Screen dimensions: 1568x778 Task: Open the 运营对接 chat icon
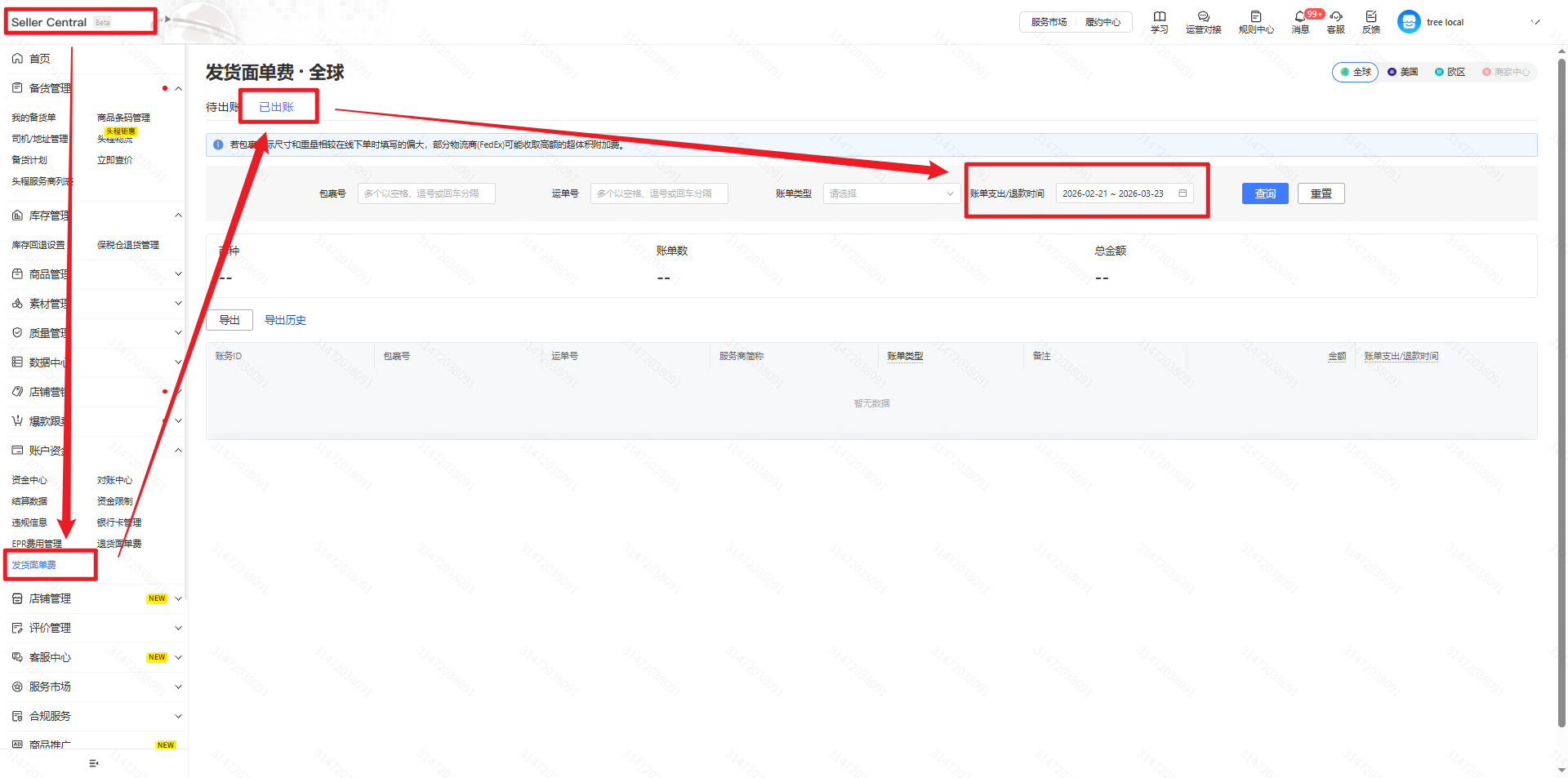(1203, 17)
